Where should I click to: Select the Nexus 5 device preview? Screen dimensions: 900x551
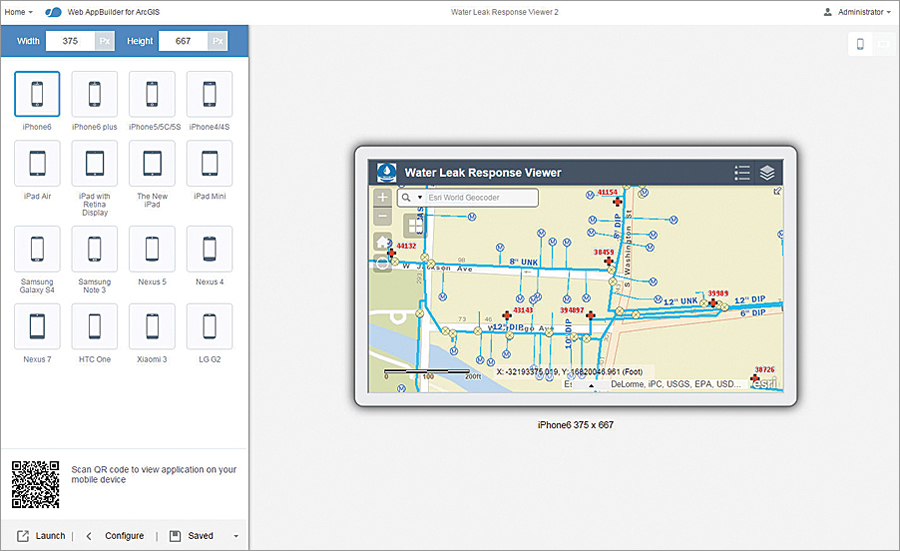click(152, 249)
